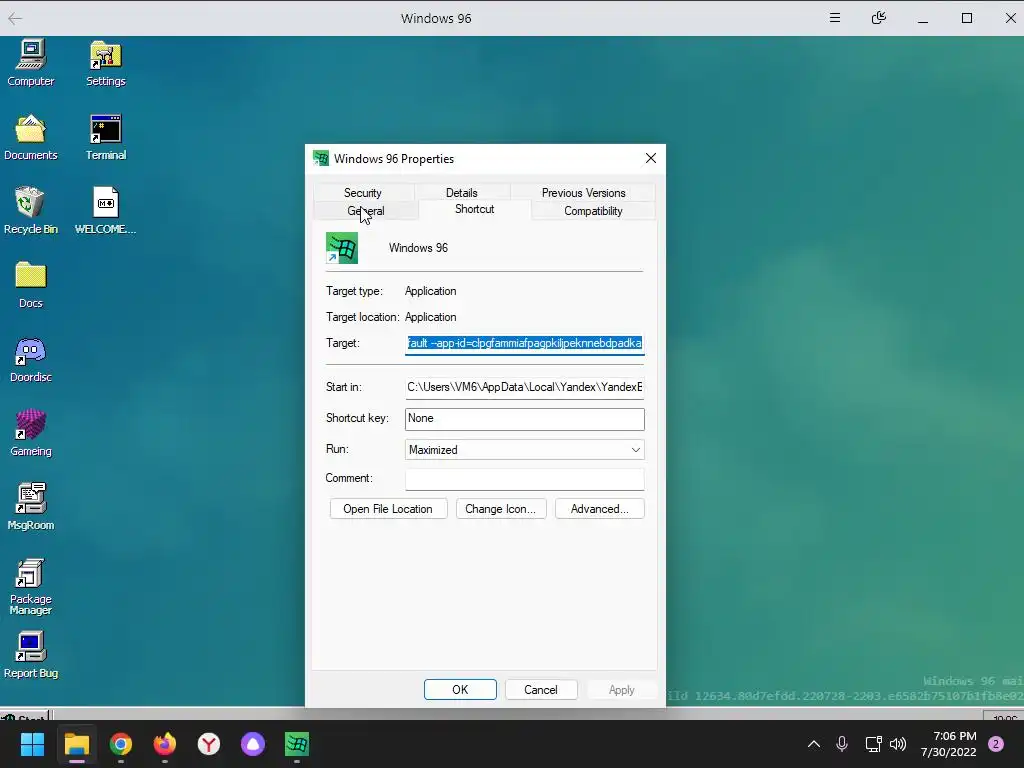1024x768 pixels.
Task: Open the Computer desktop icon
Action: 31,63
